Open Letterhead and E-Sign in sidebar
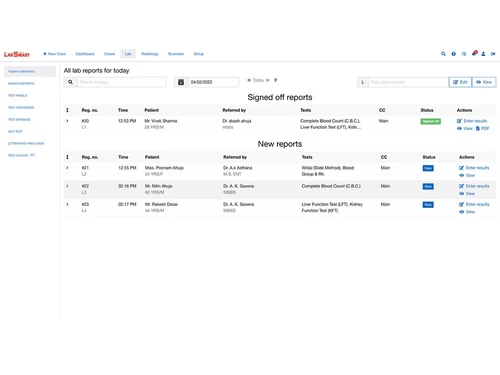500x375 pixels. click(x=26, y=143)
